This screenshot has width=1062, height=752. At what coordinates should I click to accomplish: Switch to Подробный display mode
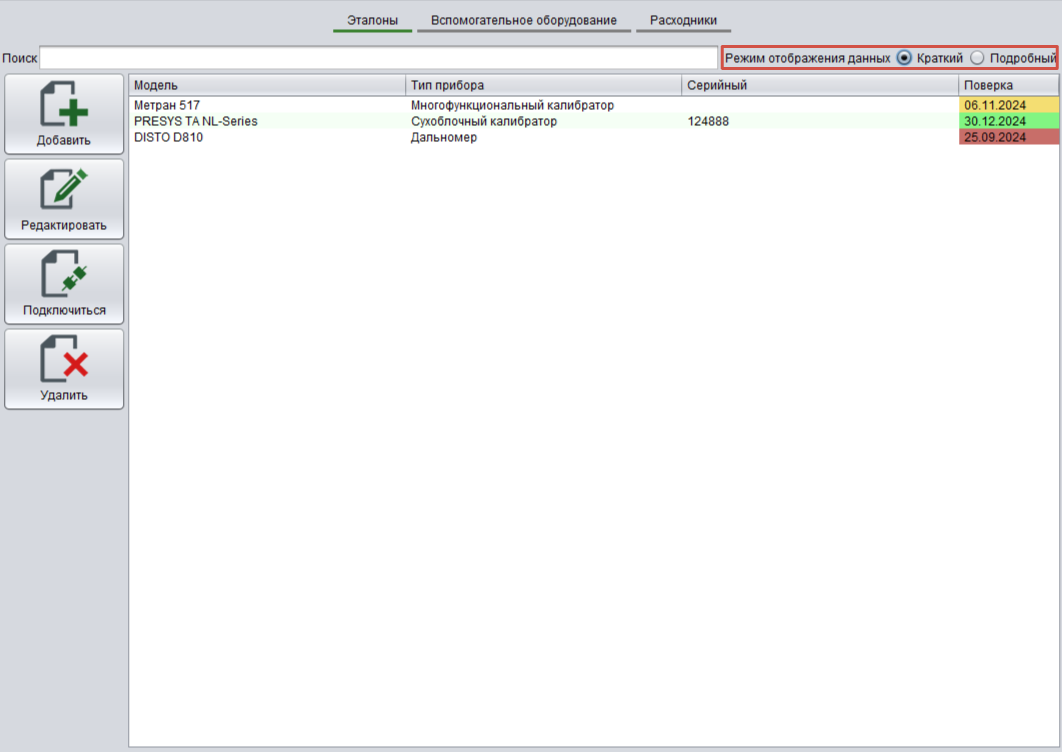978,58
